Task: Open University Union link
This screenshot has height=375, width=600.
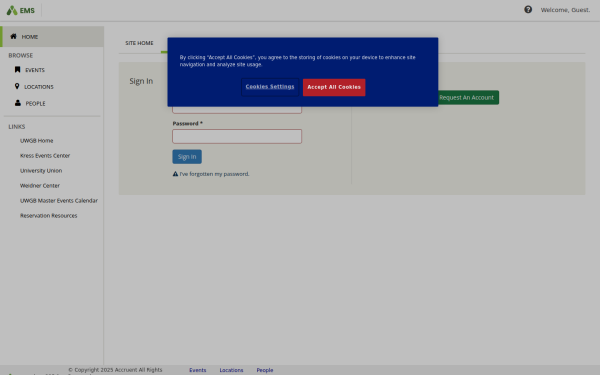Action: tap(41, 170)
